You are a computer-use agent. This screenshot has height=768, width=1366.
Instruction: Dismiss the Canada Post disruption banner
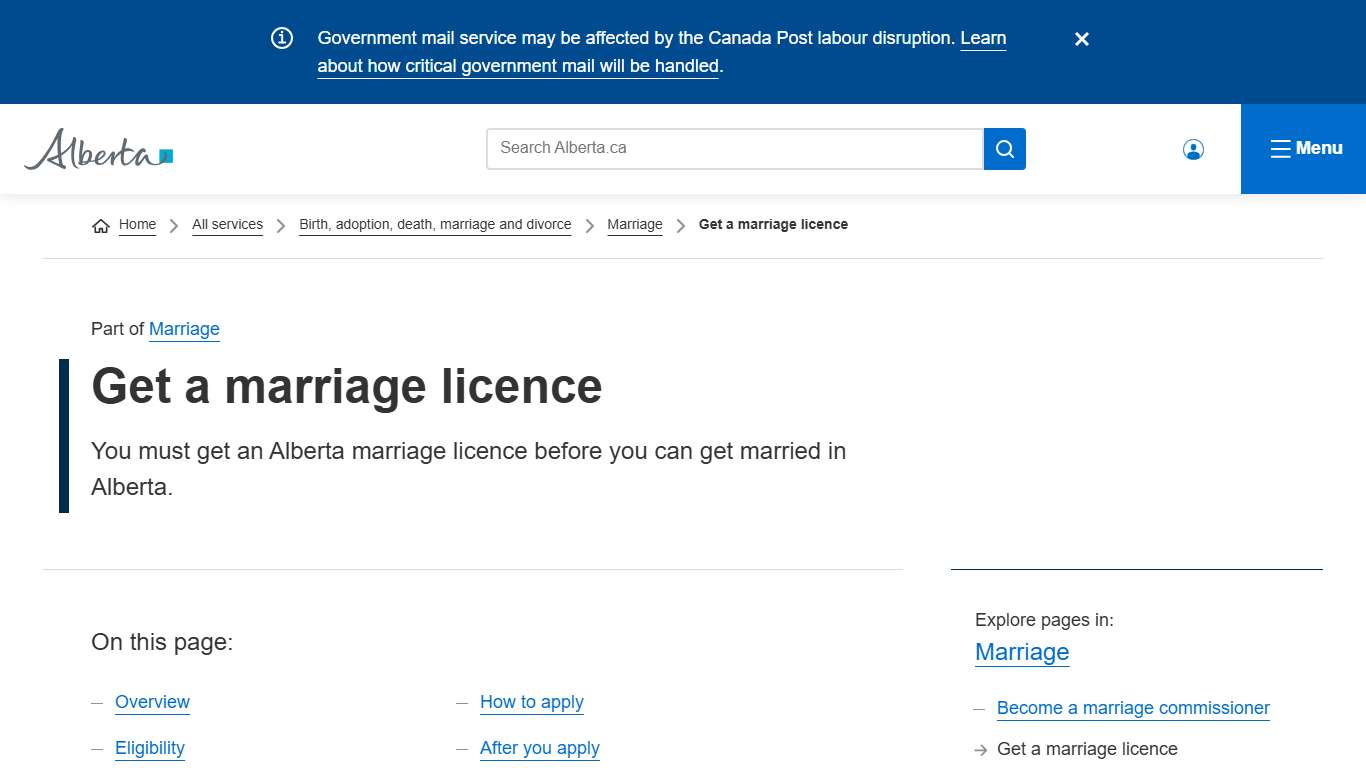[x=1081, y=39]
